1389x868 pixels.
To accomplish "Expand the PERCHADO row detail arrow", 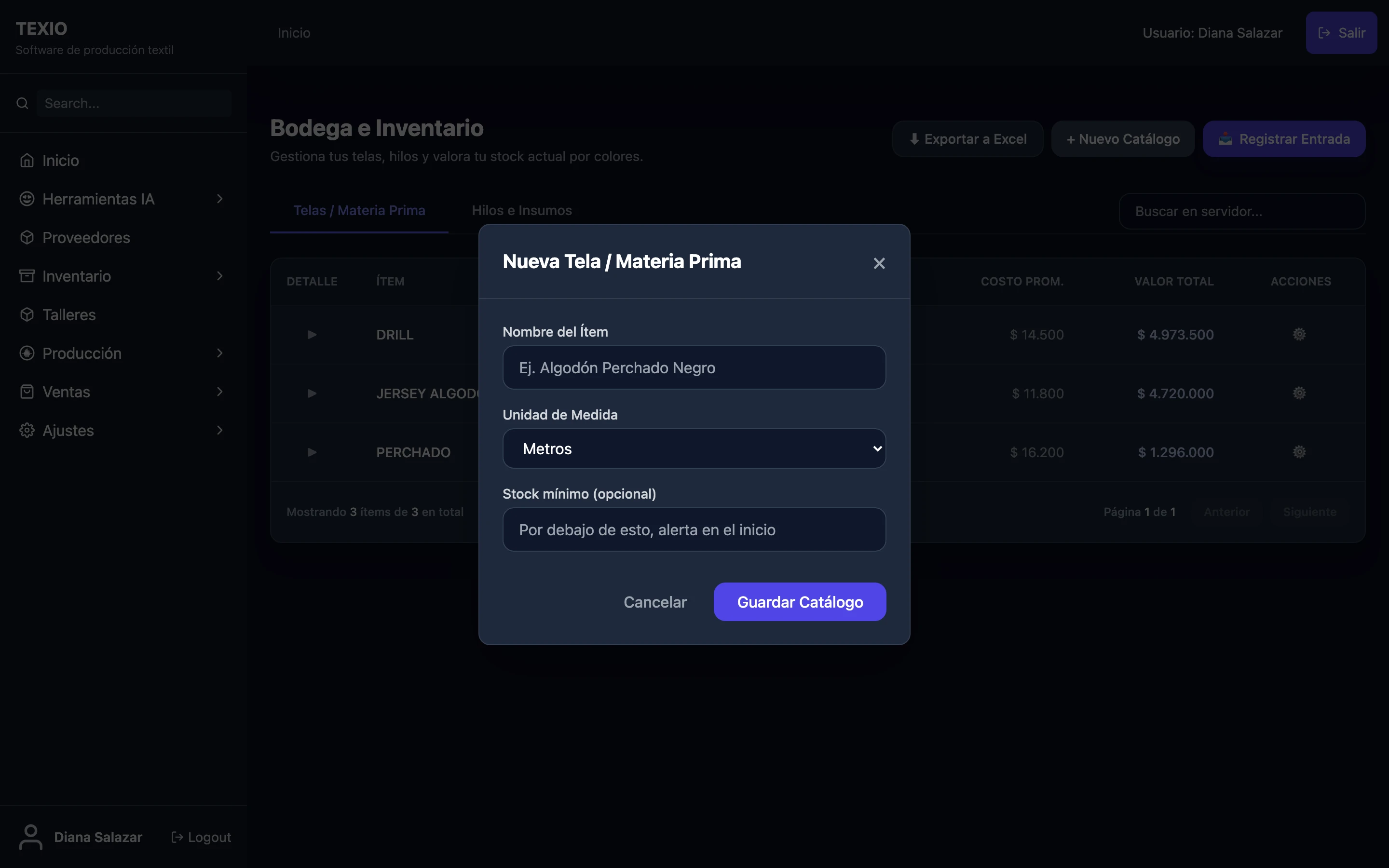I will click(312, 452).
